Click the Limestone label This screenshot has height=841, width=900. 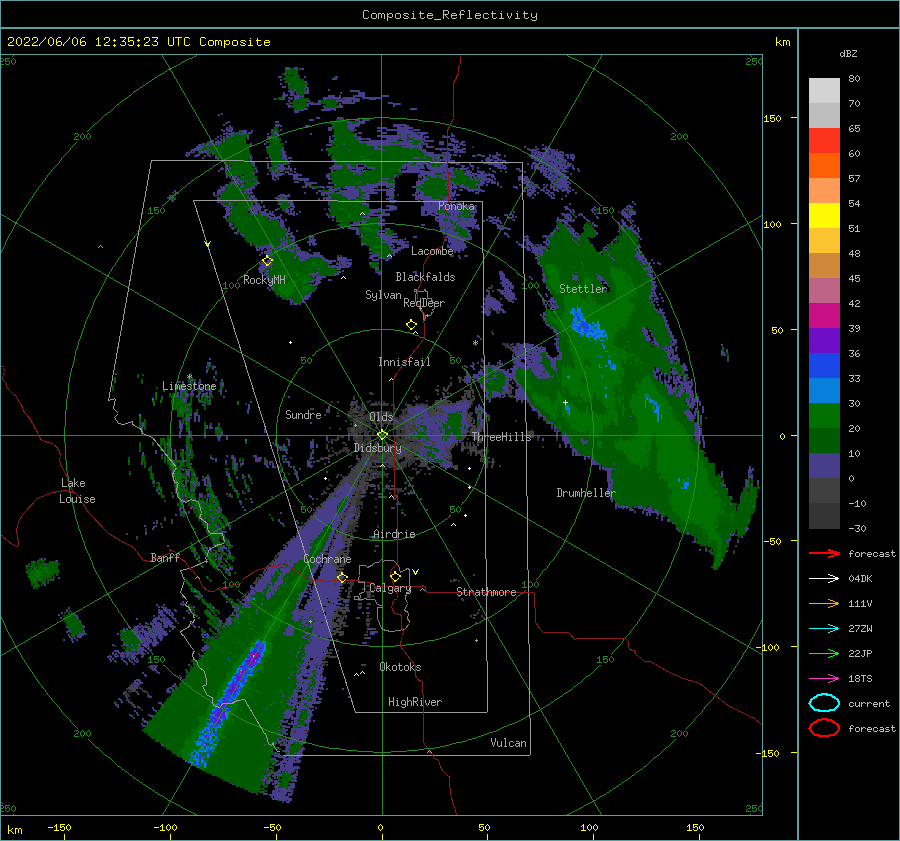(x=189, y=386)
